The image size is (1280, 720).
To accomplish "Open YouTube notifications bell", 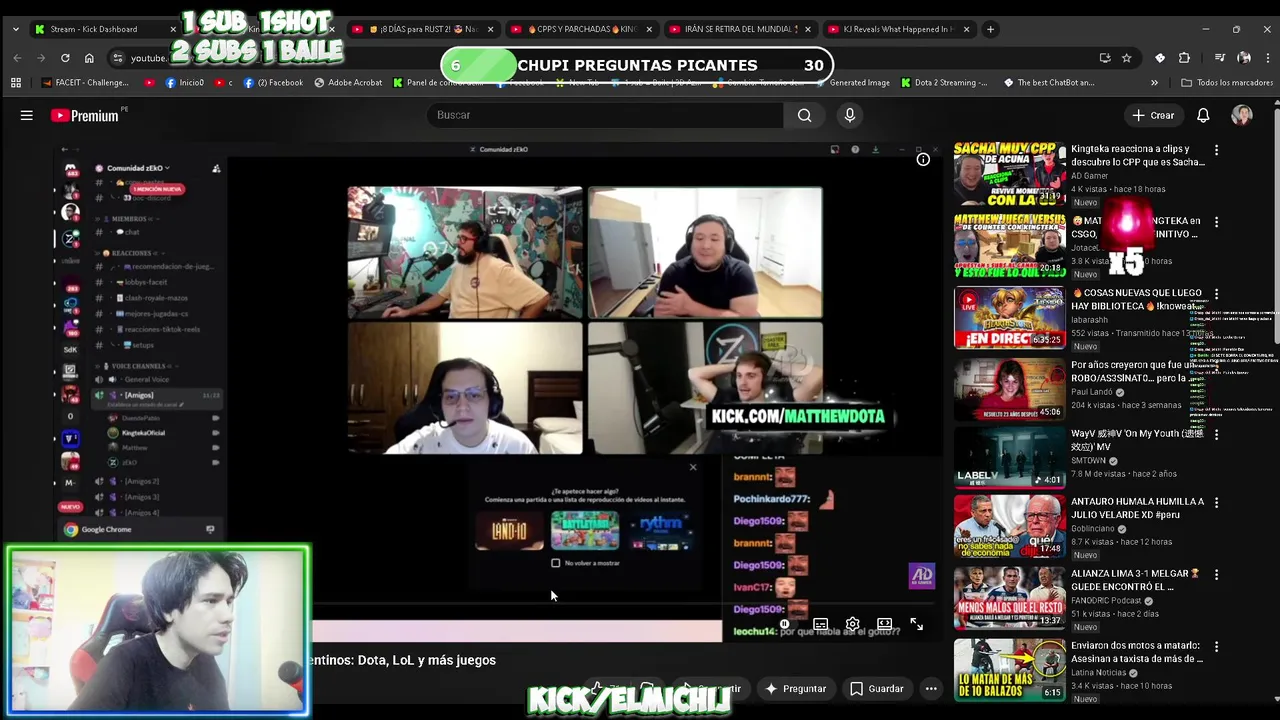I will (x=1203, y=115).
